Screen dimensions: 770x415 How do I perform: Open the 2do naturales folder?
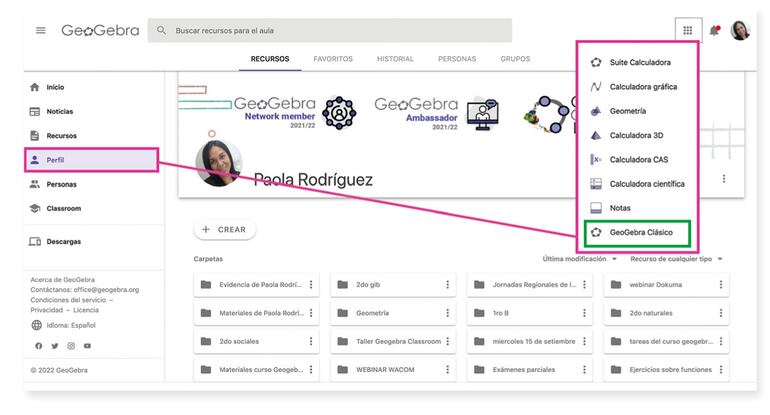click(x=666, y=313)
